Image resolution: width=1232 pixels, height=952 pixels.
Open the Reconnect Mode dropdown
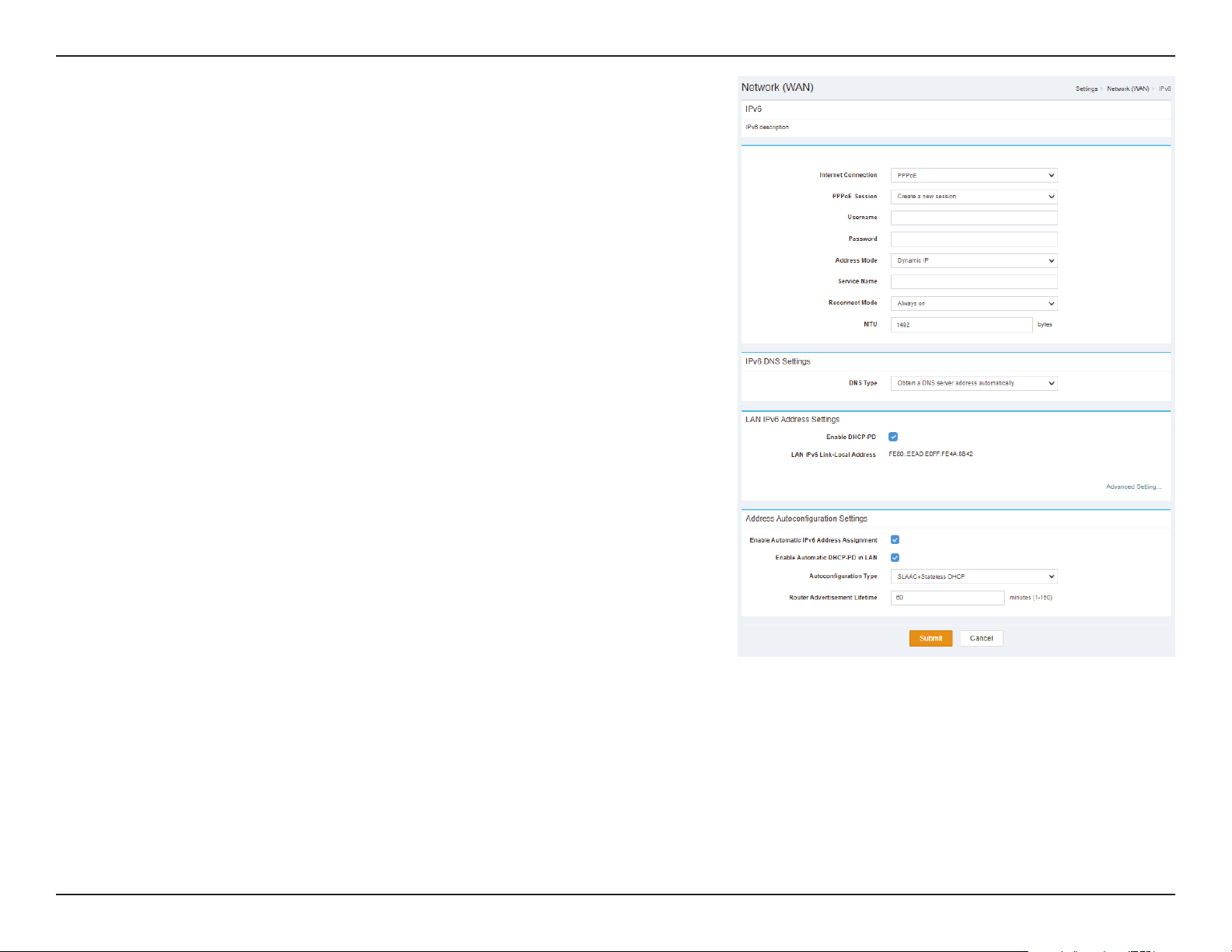(x=974, y=304)
